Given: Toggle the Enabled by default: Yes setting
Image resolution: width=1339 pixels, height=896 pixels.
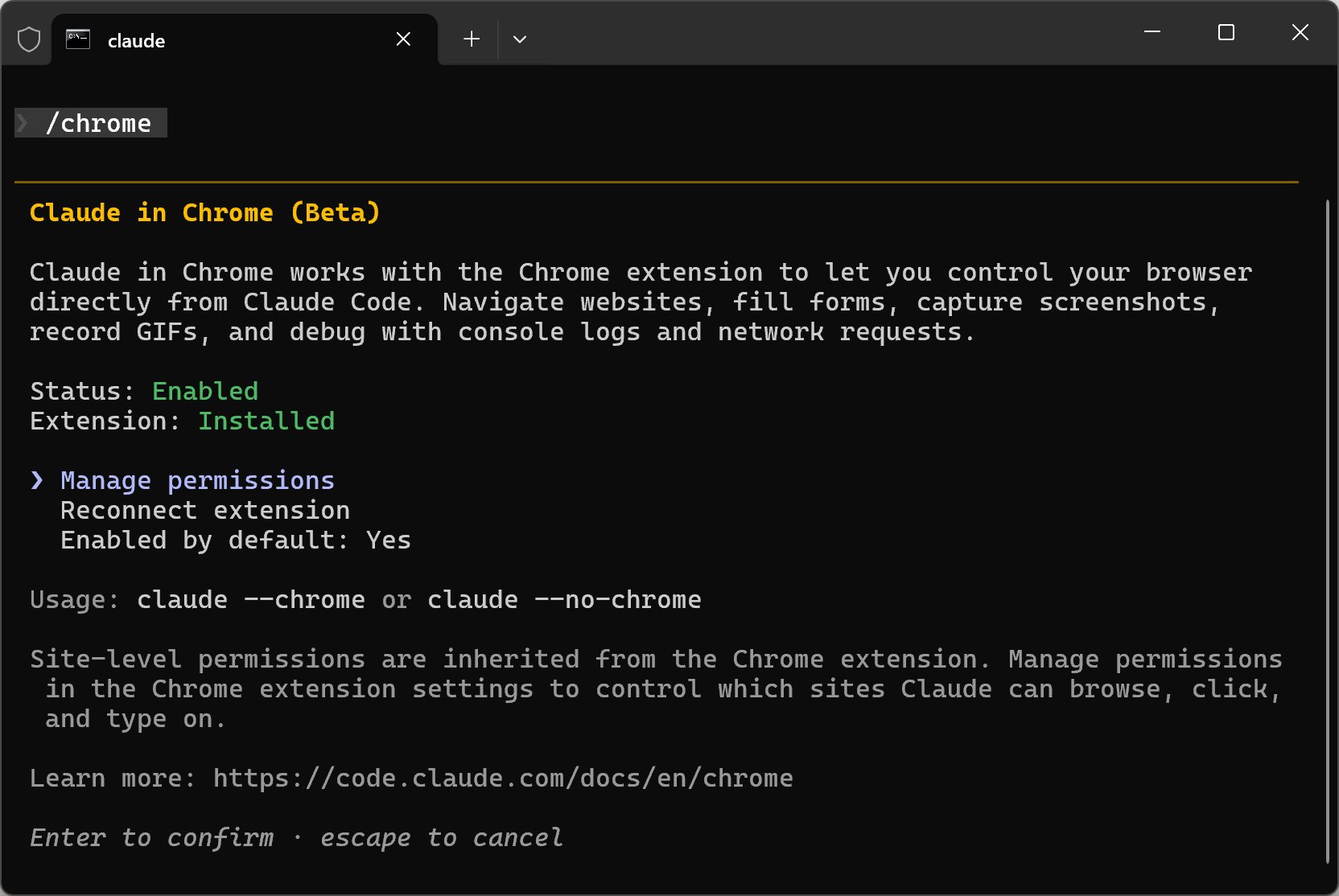Looking at the screenshot, I should (x=235, y=540).
